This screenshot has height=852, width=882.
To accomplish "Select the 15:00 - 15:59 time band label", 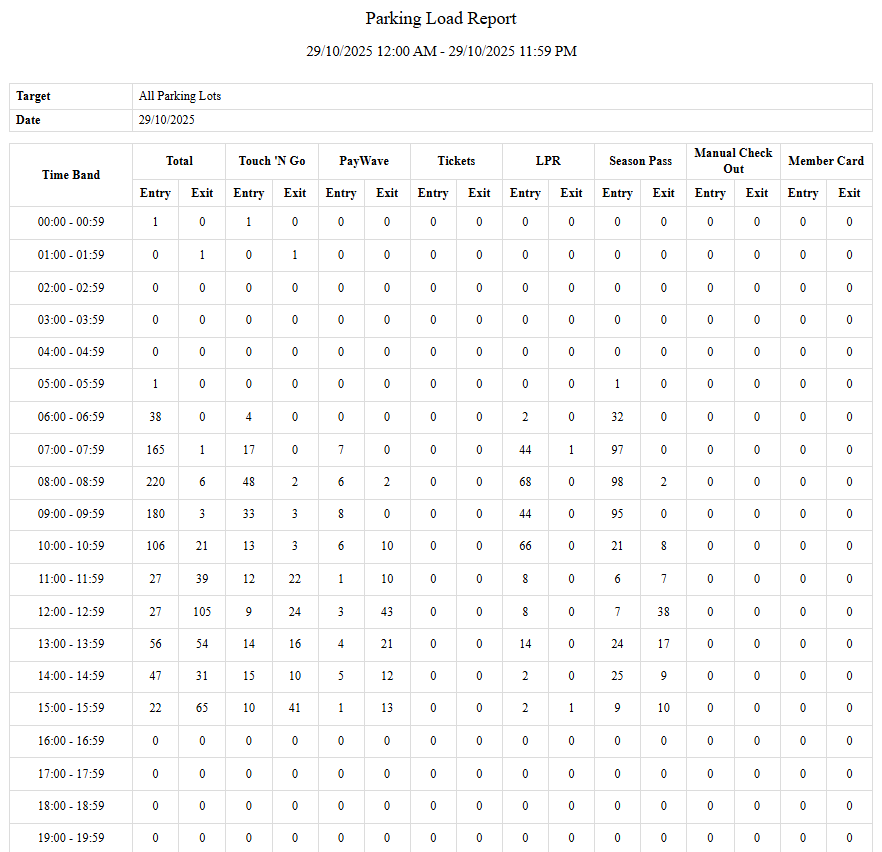I will click(71, 708).
